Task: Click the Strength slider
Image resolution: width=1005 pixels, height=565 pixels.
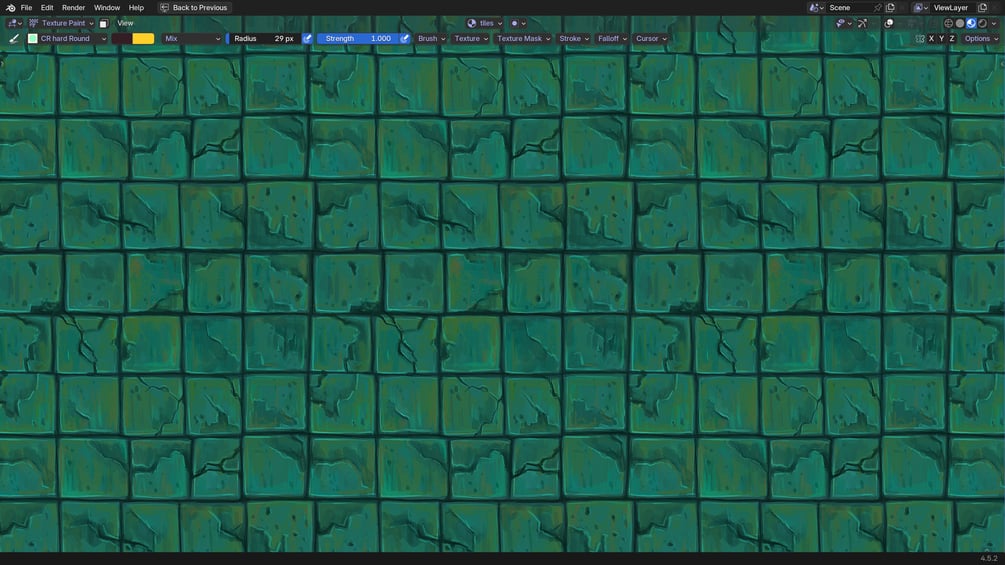Action: point(358,38)
